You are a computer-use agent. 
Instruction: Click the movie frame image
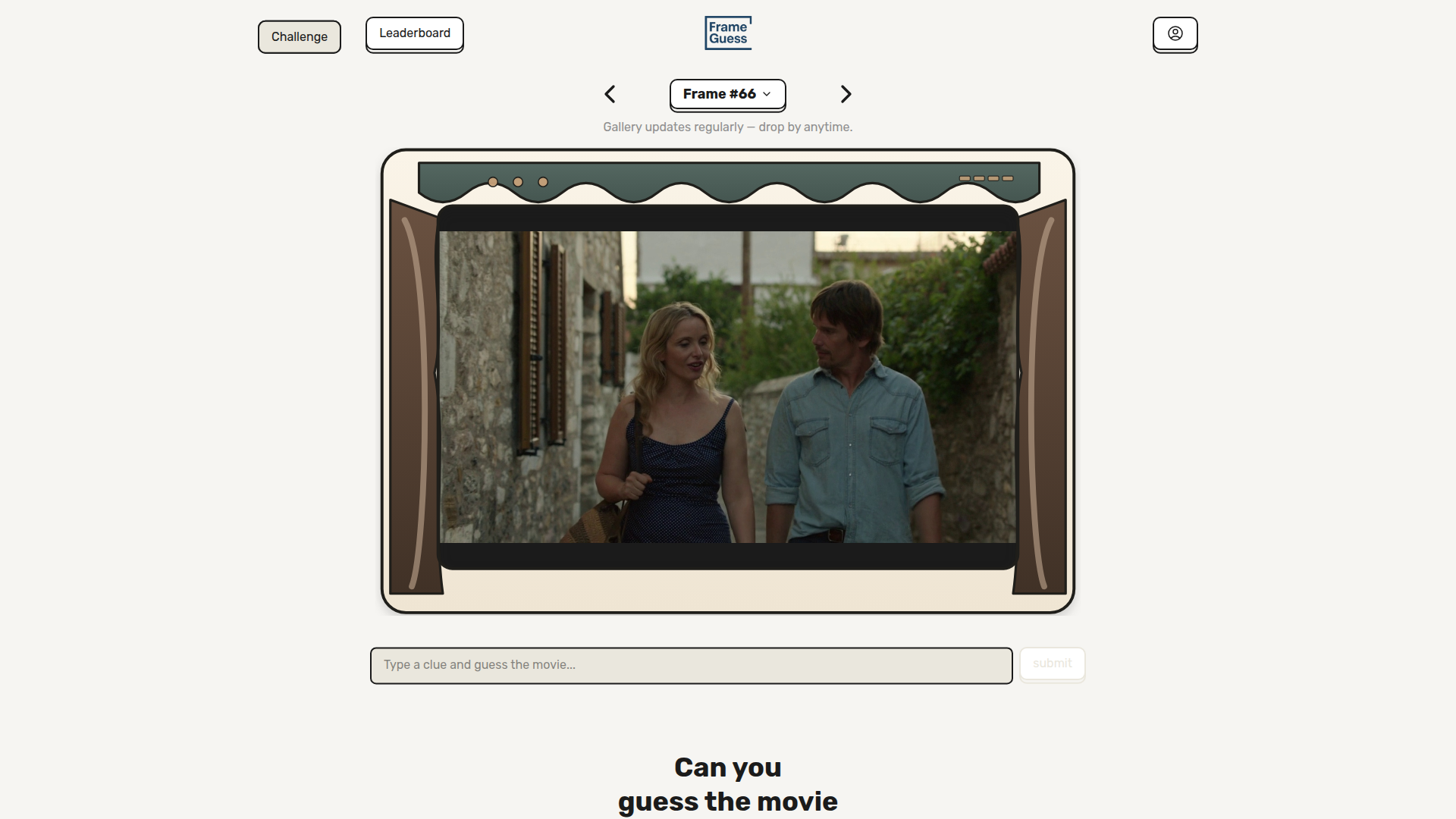(728, 387)
